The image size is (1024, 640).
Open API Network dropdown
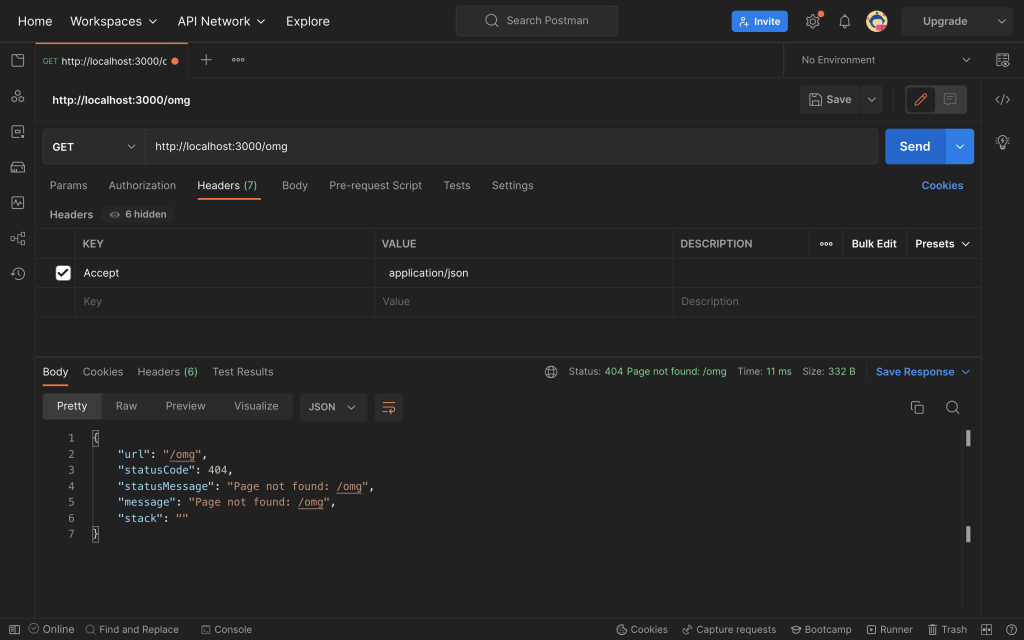(x=221, y=22)
